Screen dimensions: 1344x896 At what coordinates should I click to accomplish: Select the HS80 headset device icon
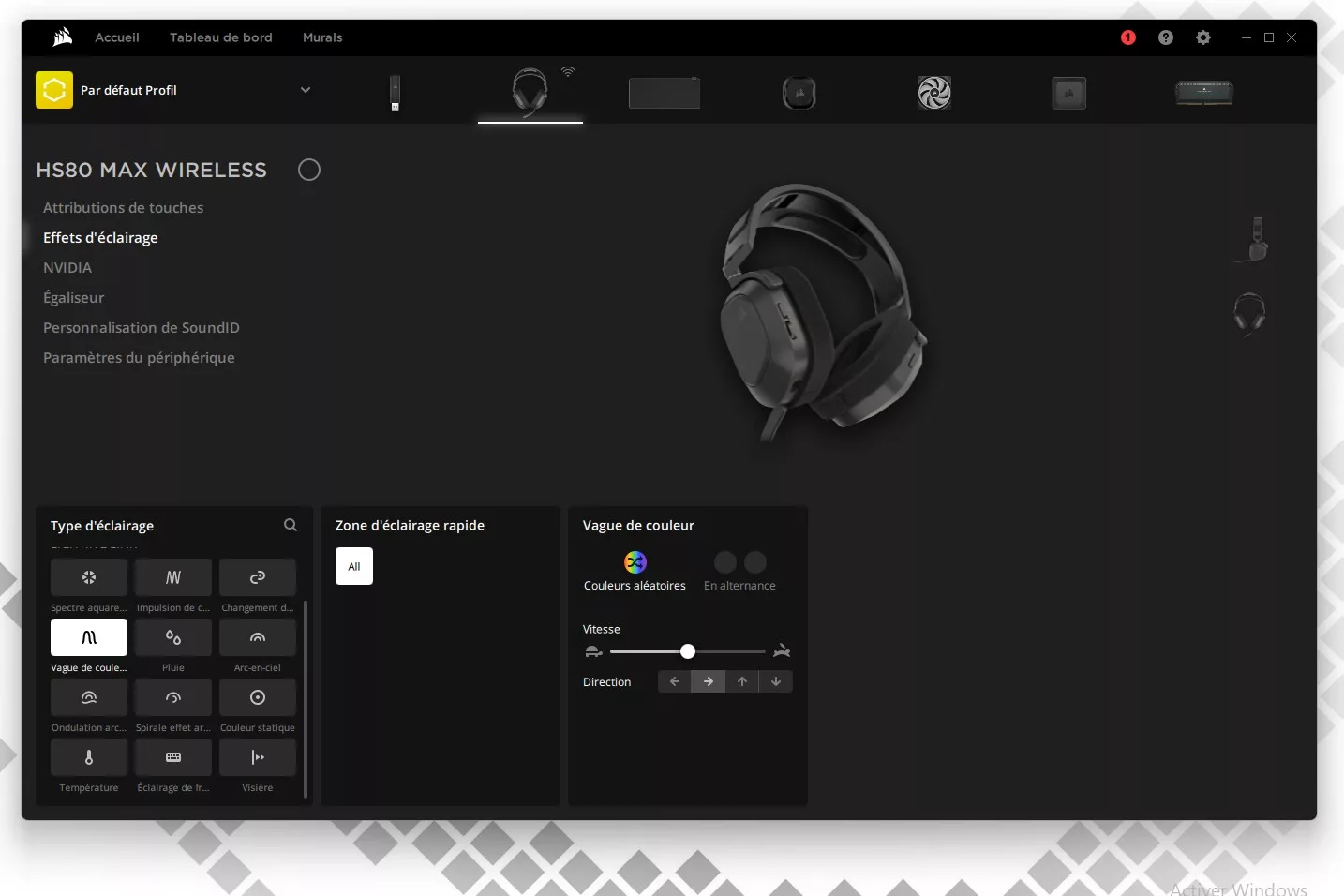coord(530,93)
